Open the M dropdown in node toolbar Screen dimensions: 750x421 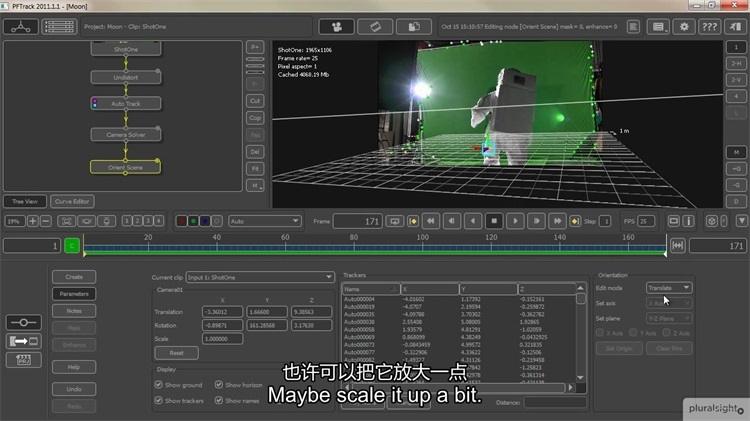point(255,186)
